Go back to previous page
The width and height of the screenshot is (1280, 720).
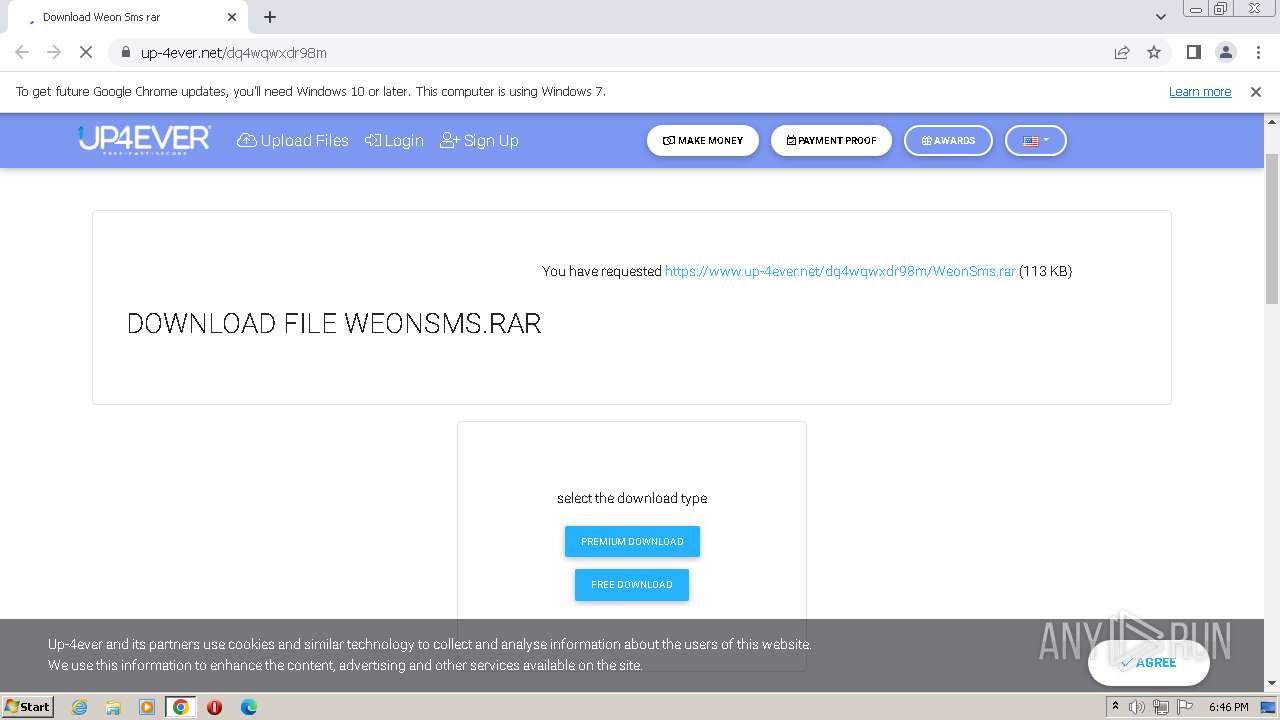pyautogui.click(x=22, y=52)
